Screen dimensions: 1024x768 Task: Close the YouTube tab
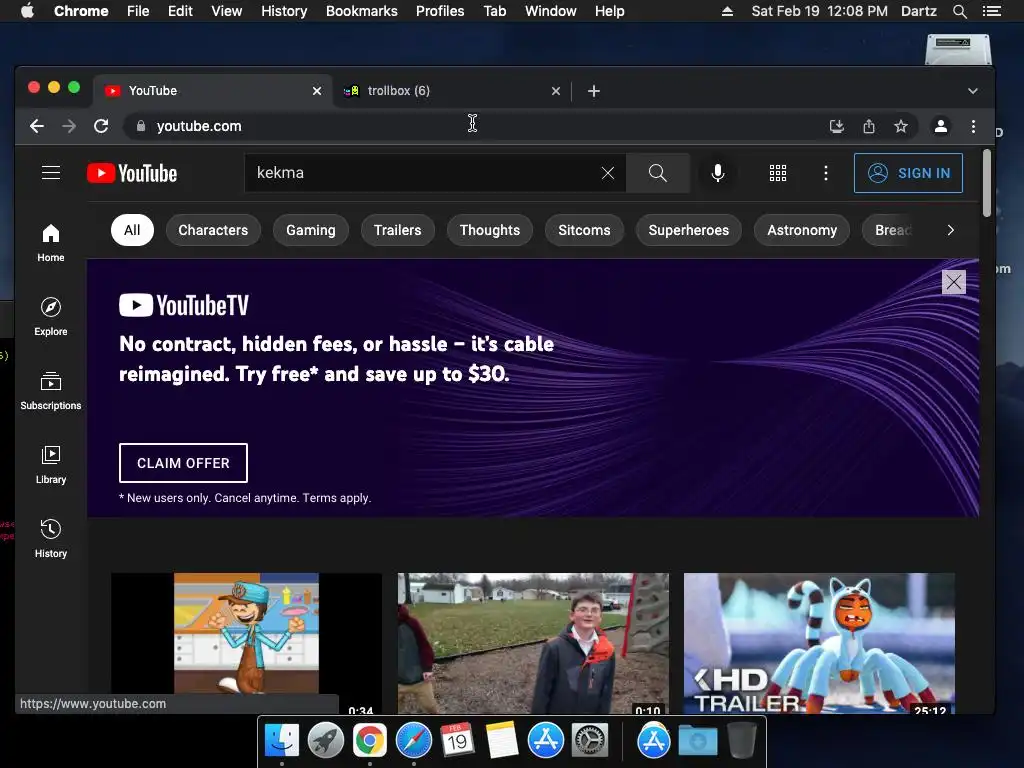click(x=317, y=91)
